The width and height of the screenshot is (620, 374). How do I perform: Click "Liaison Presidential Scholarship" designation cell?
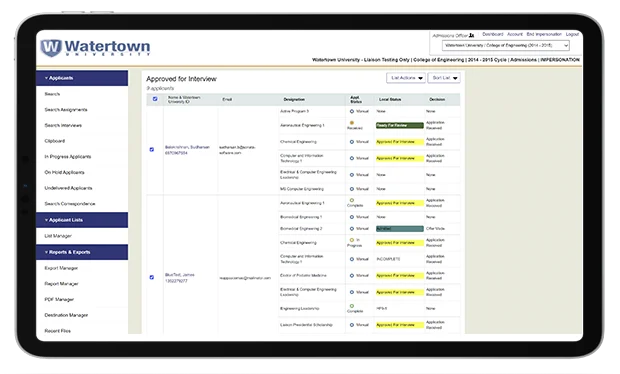pos(306,325)
